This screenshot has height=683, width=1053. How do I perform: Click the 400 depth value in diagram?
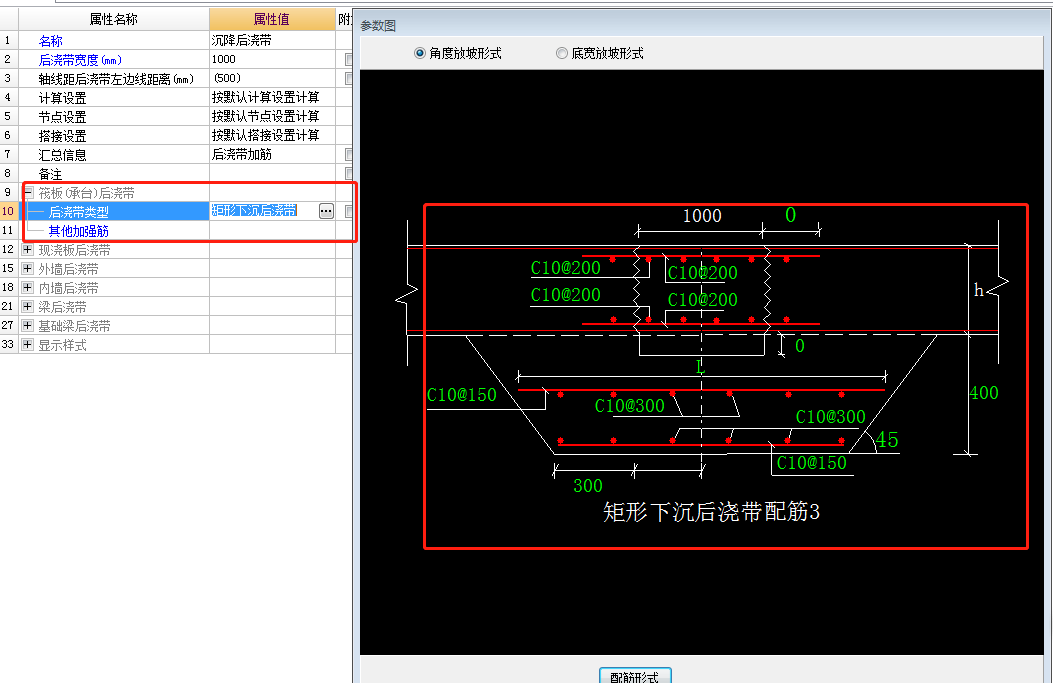point(984,393)
